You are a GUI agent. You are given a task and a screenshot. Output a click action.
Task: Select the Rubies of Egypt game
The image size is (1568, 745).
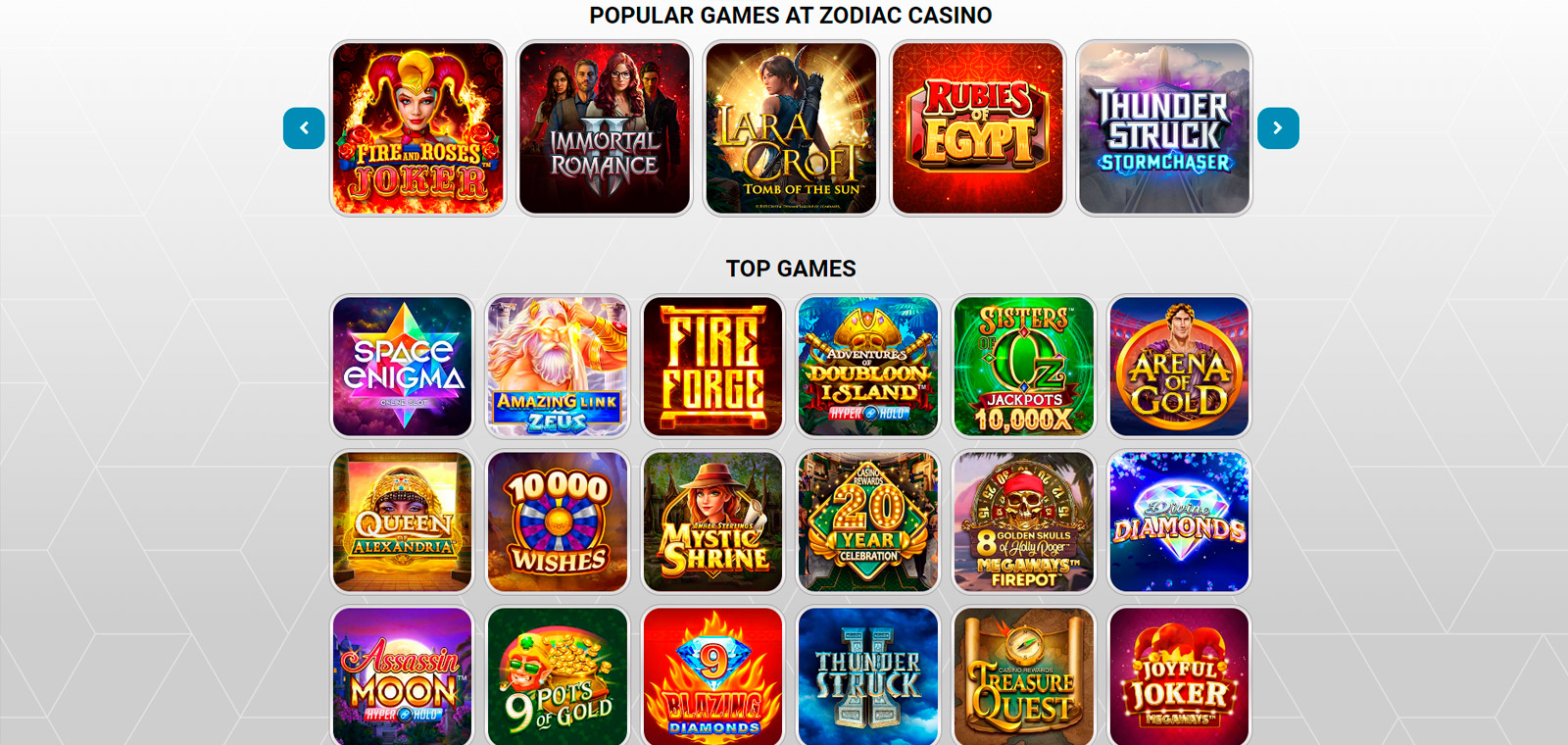pyautogui.click(x=978, y=128)
